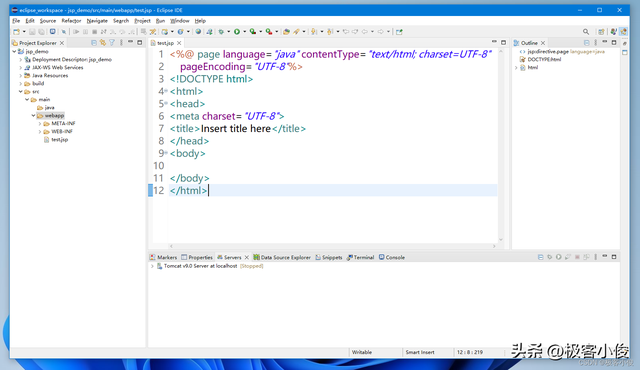The height and width of the screenshot is (370, 640).
Task: Expand the JAX-WS Web Services node
Action: [21, 68]
